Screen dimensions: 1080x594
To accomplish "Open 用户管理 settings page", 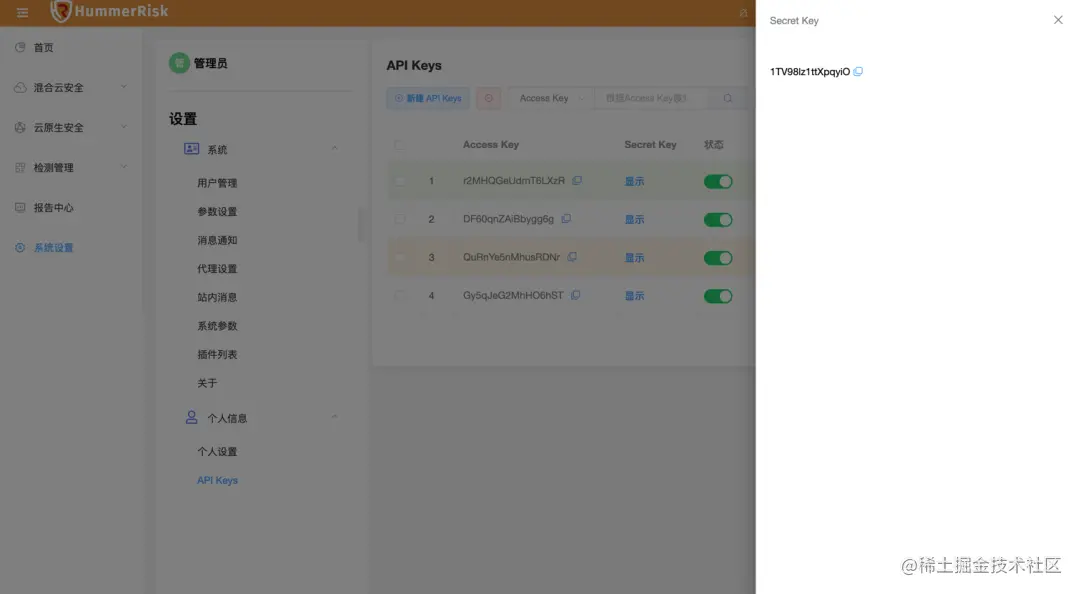I will click(217, 183).
